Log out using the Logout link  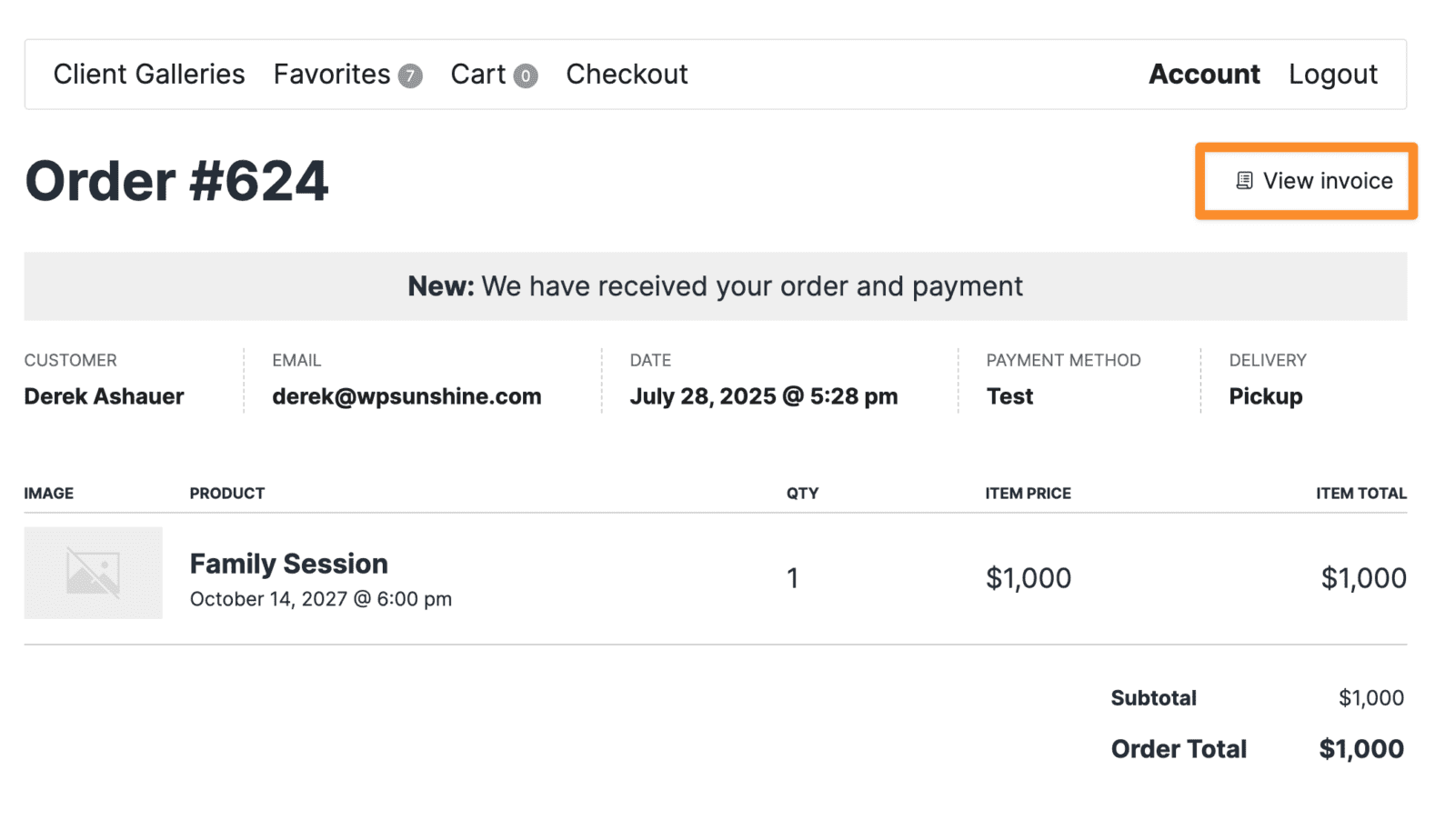pyautogui.click(x=1333, y=74)
